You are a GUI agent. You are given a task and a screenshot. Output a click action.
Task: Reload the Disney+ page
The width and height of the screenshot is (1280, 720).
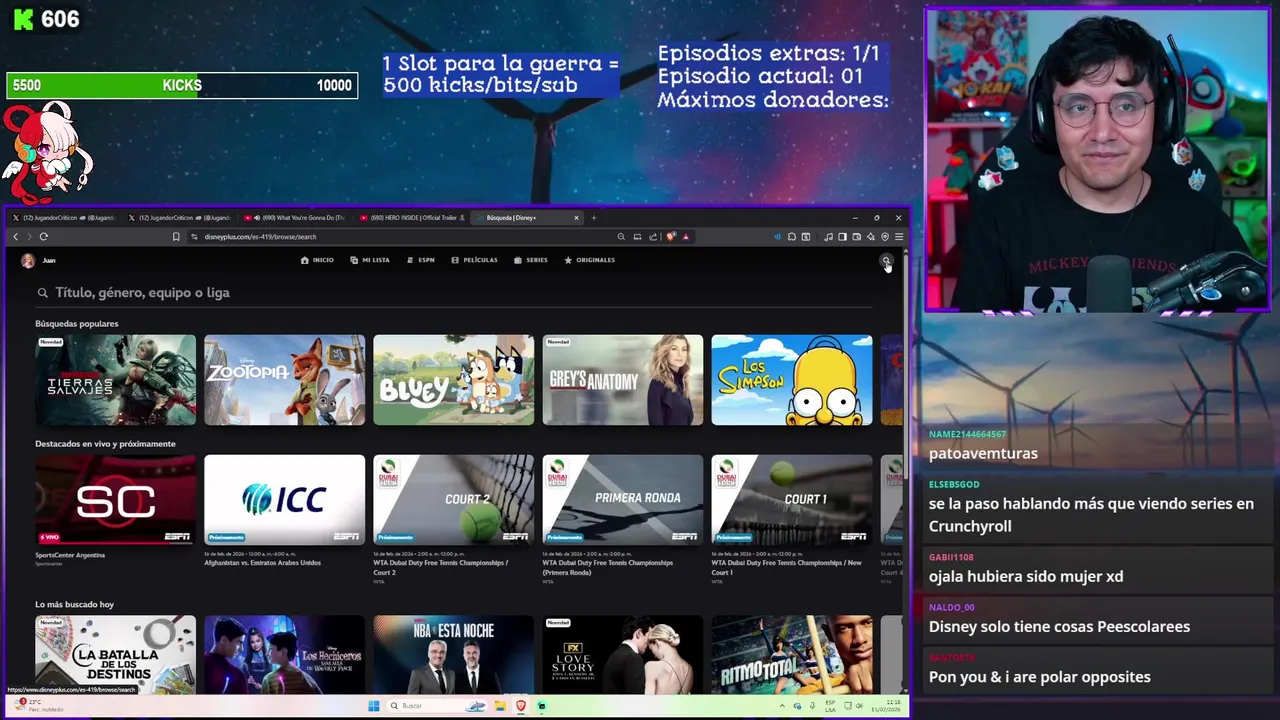point(44,237)
